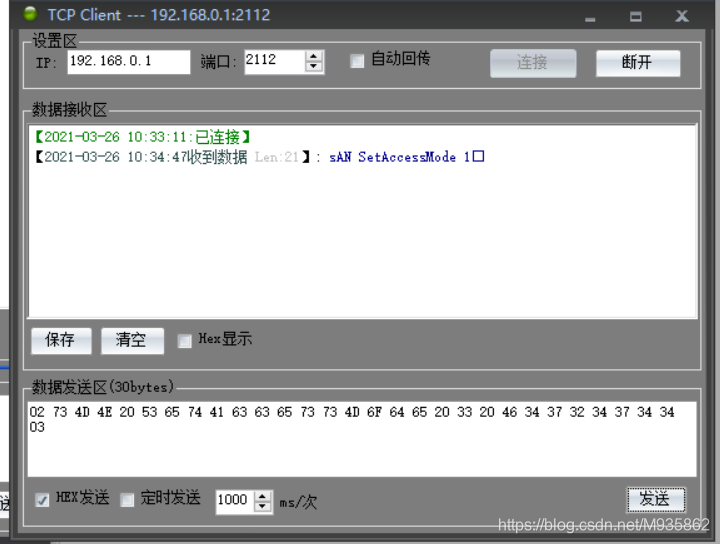Click the Len:21 label in log

click(x=277, y=157)
